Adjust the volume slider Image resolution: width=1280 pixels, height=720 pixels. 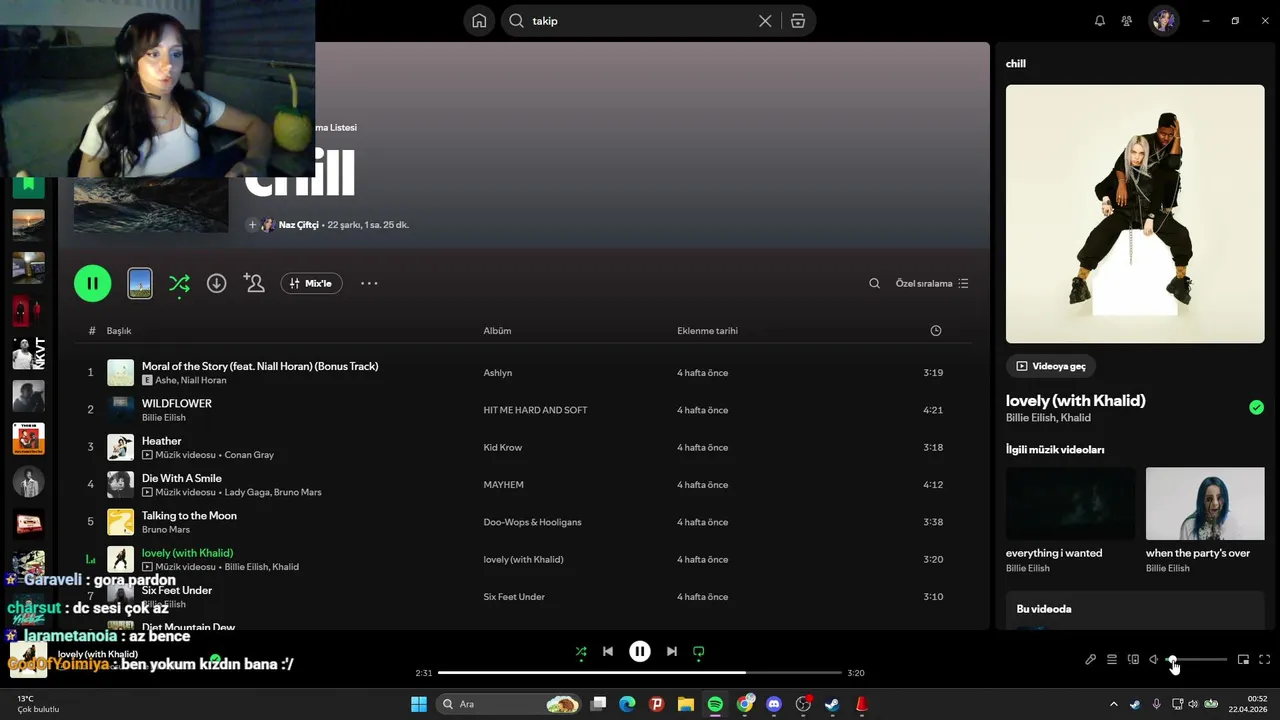[1197, 660]
